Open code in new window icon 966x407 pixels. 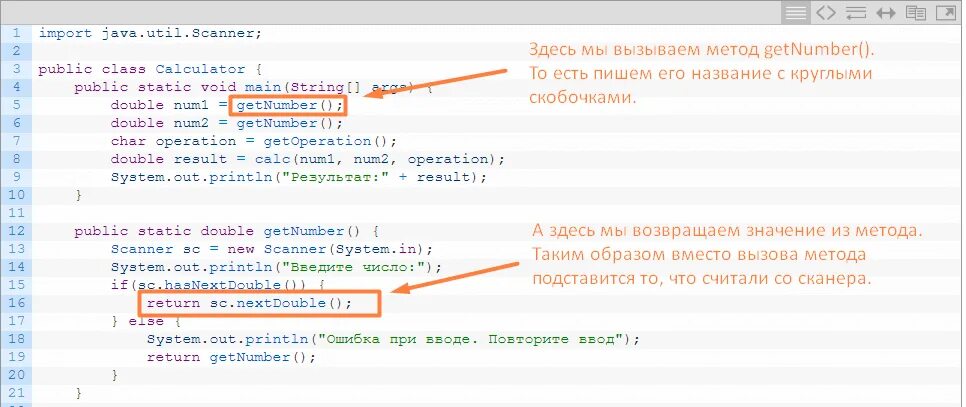click(x=946, y=13)
